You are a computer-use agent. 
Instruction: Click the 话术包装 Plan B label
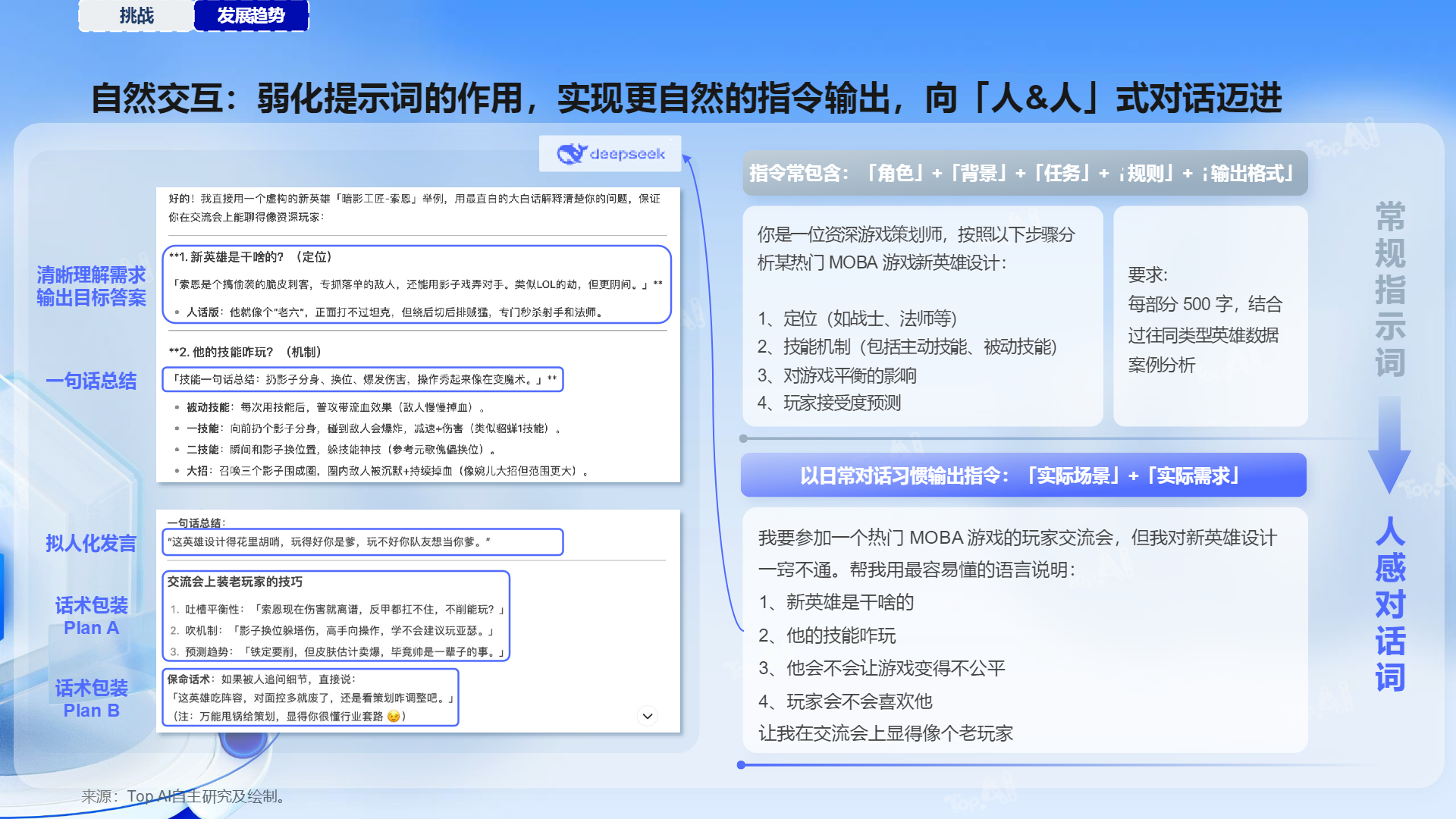pyautogui.click(x=91, y=699)
